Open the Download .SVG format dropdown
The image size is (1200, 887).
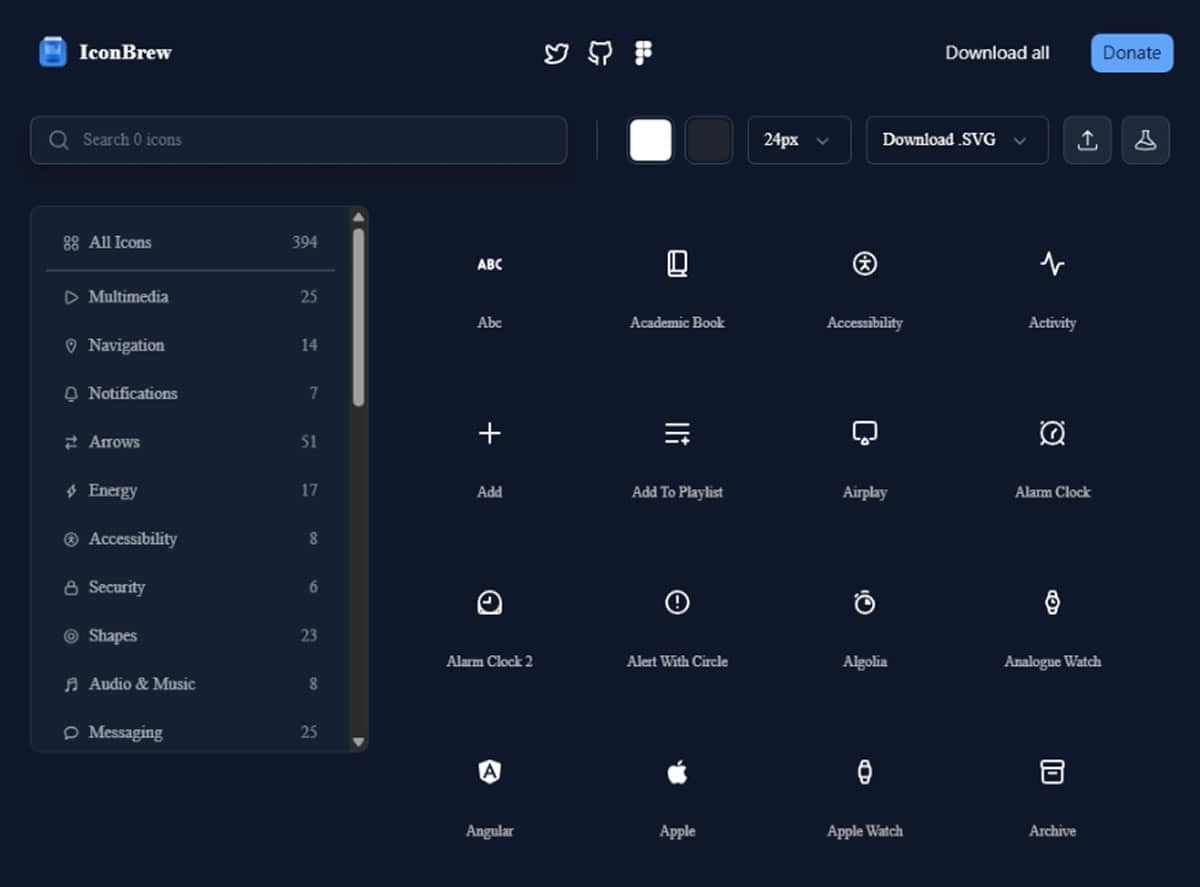(x=956, y=140)
